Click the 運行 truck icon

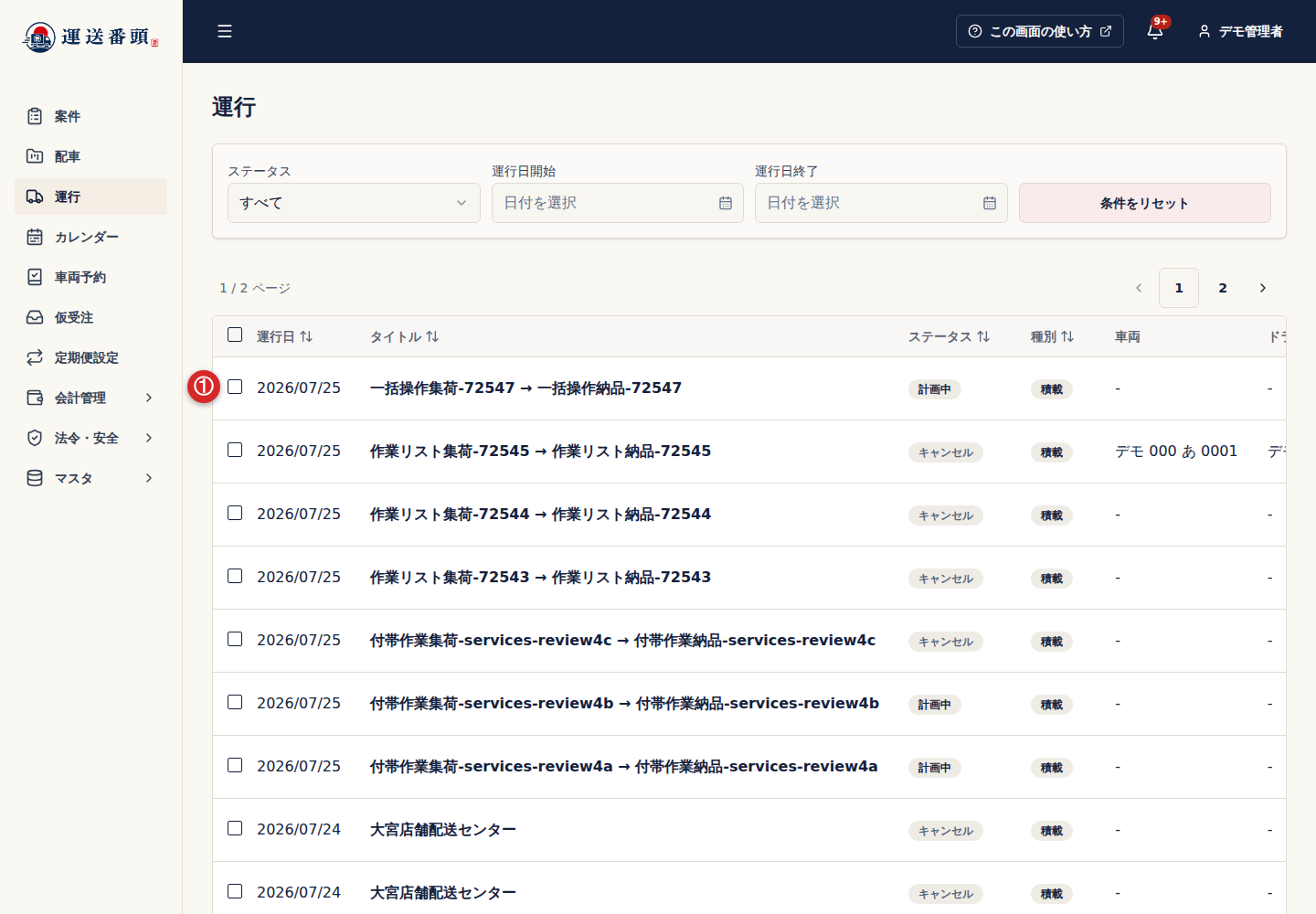click(35, 197)
